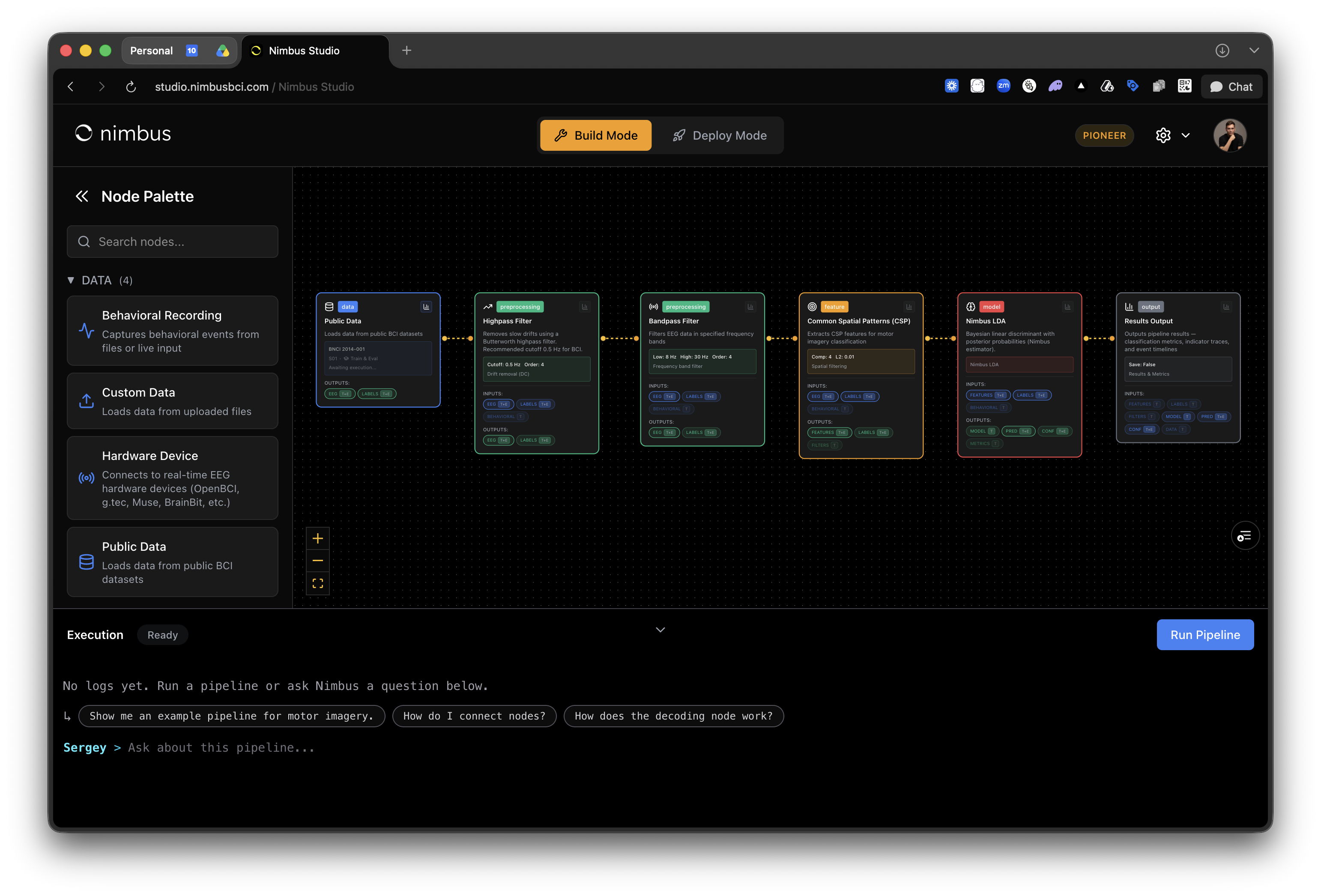Screen dimensions: 1321x896
Task: Click the MODEL output port on Nimbus LDA
Action: [982, 432]
